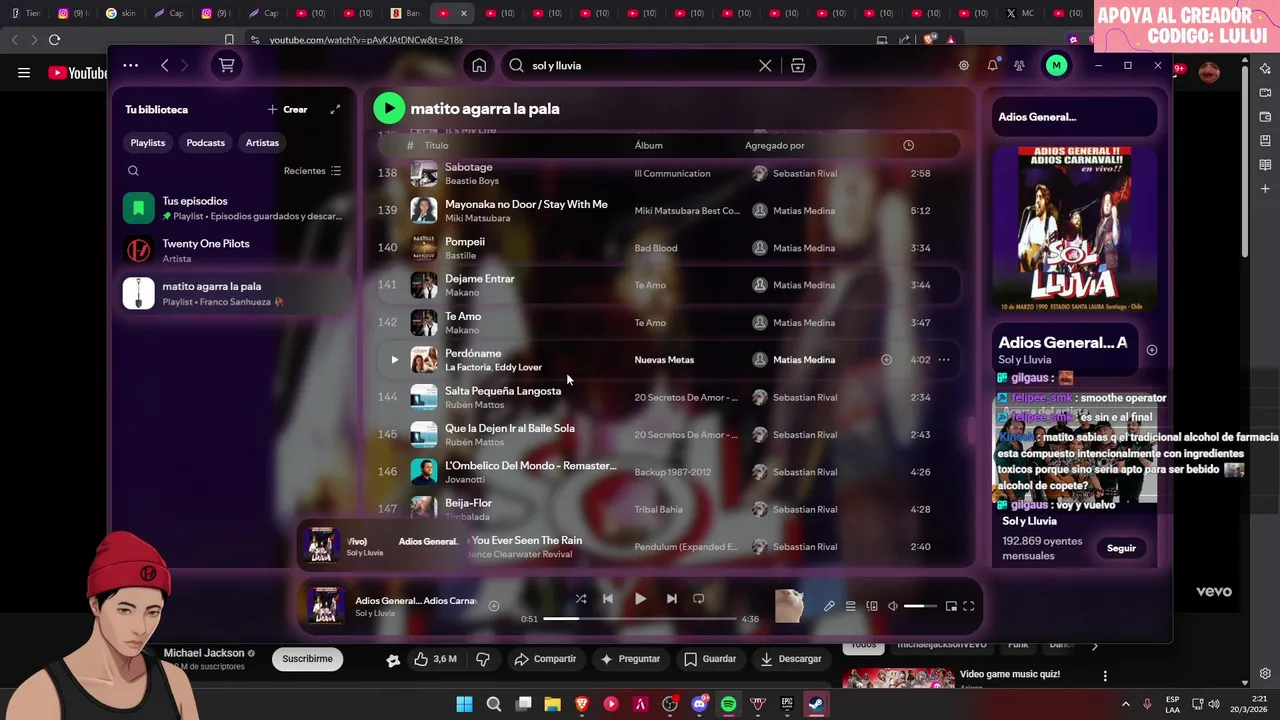Click the Adios General album cover art
The height and width of the screenshot is (720, 1280).
click(x=1075, y=229)
